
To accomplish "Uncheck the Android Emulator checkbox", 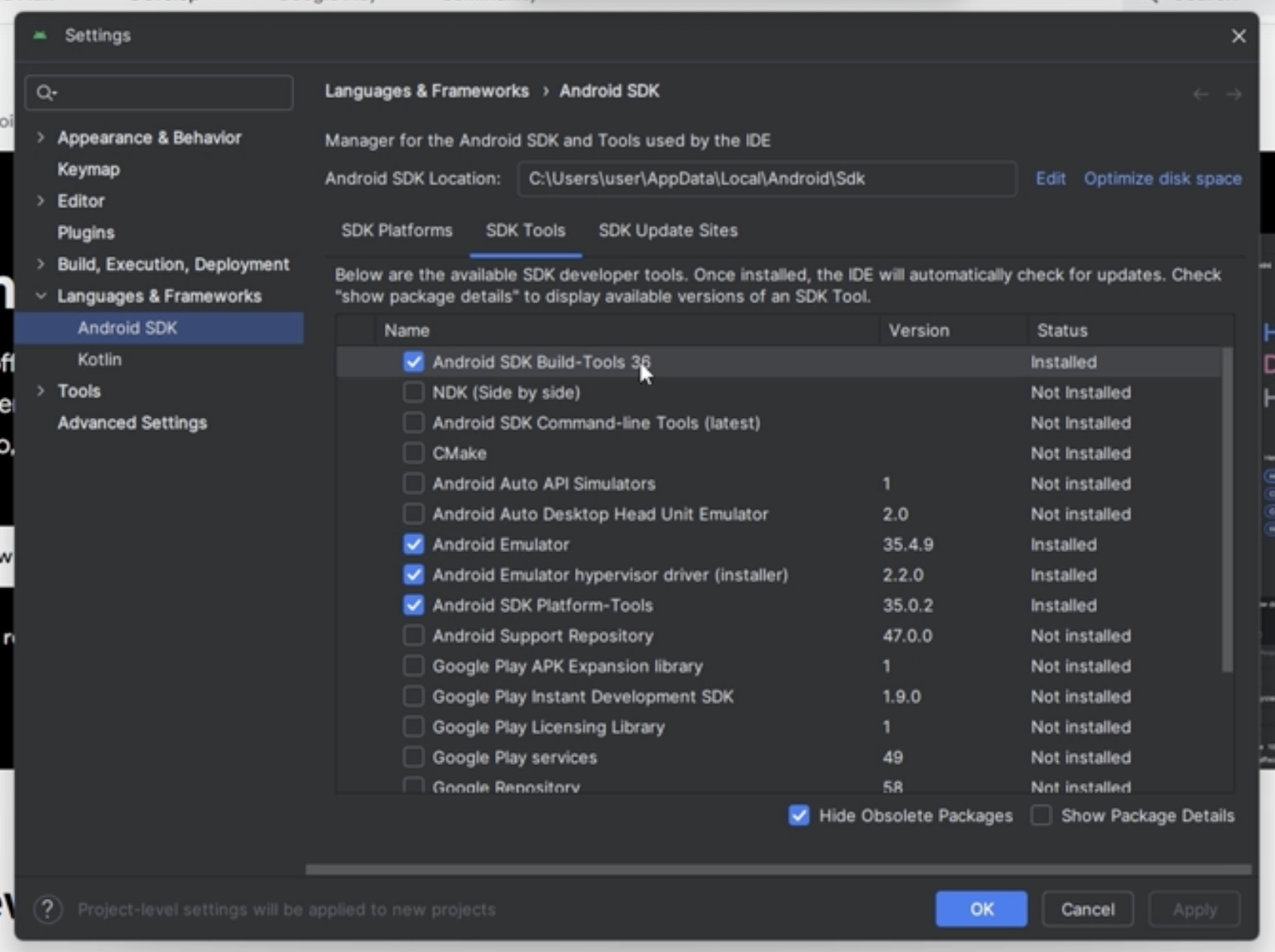I will [413, 545].
